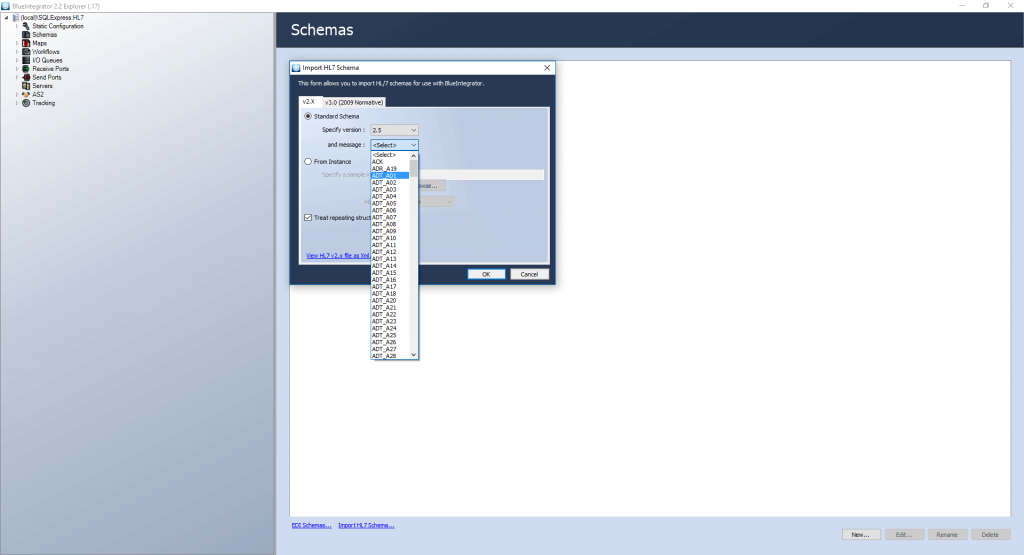Click the Import HL7 Schema dialog title icon
Viewport: 1024px width, 555px height.
(x=296, y=68)
